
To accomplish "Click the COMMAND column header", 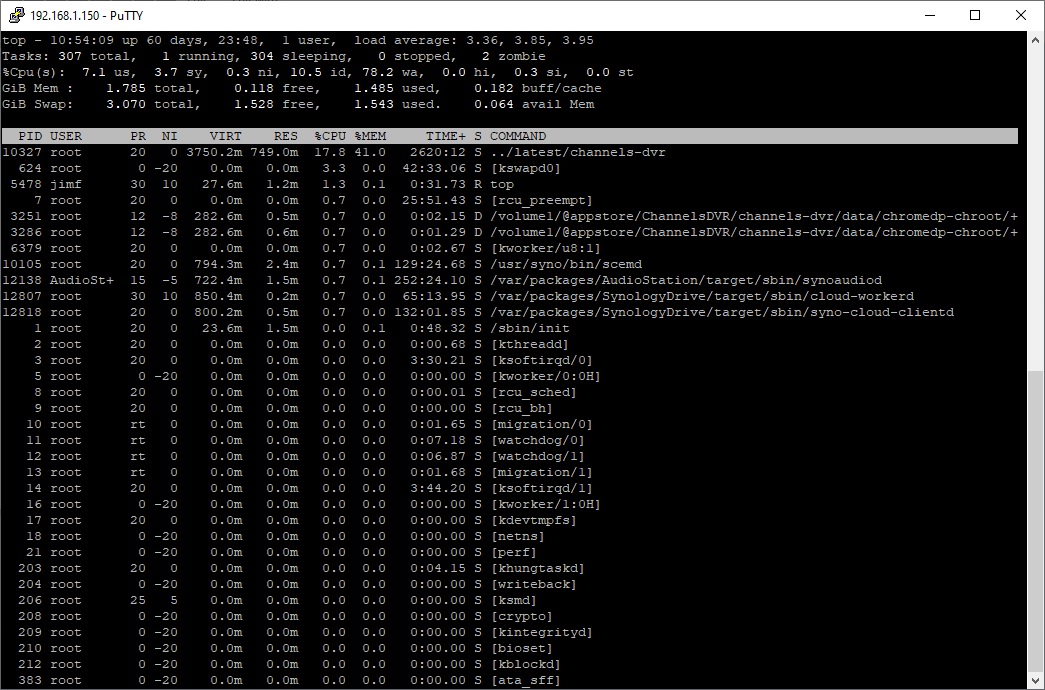I will (518, 136).
